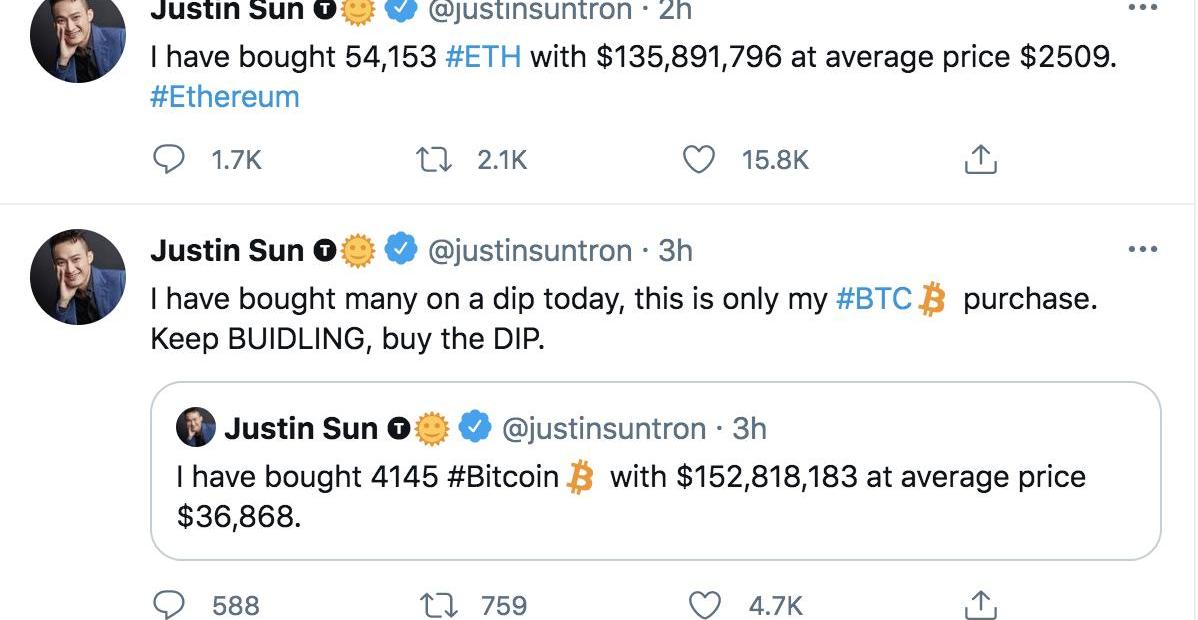
Task: Share the ETH purchase tweet
Action: click(x=981, y=159)
